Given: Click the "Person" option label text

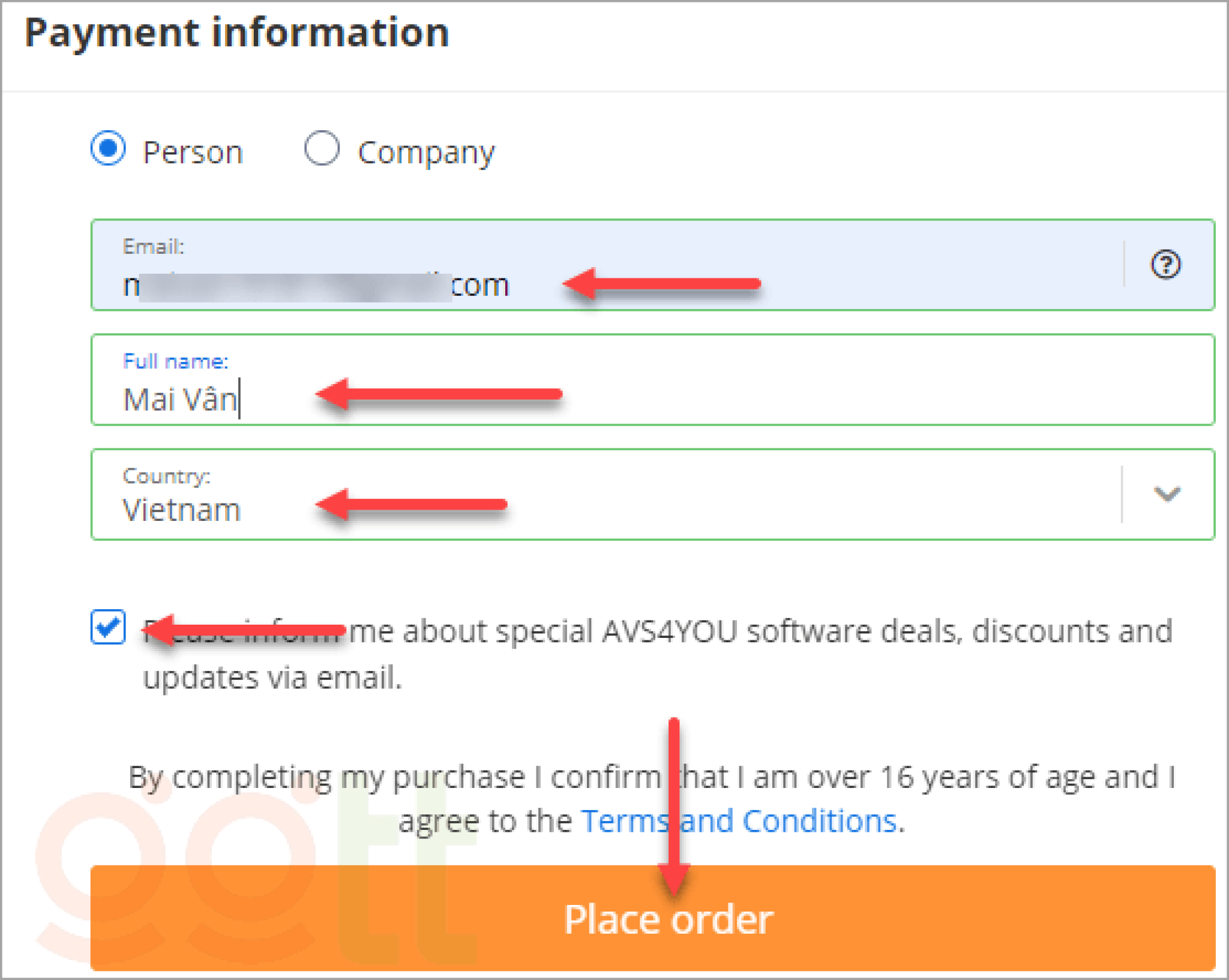Looking at the screenshot, I should pos(193,152).
